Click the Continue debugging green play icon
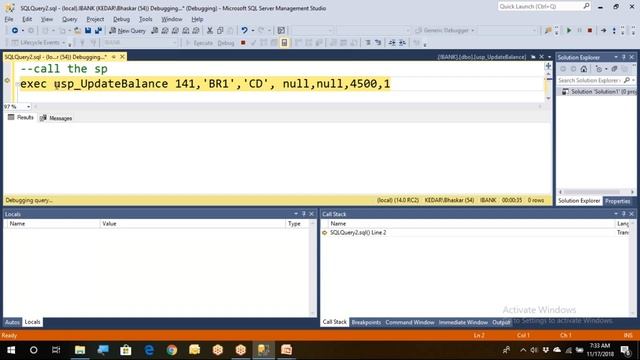 (x=569, y=31)
